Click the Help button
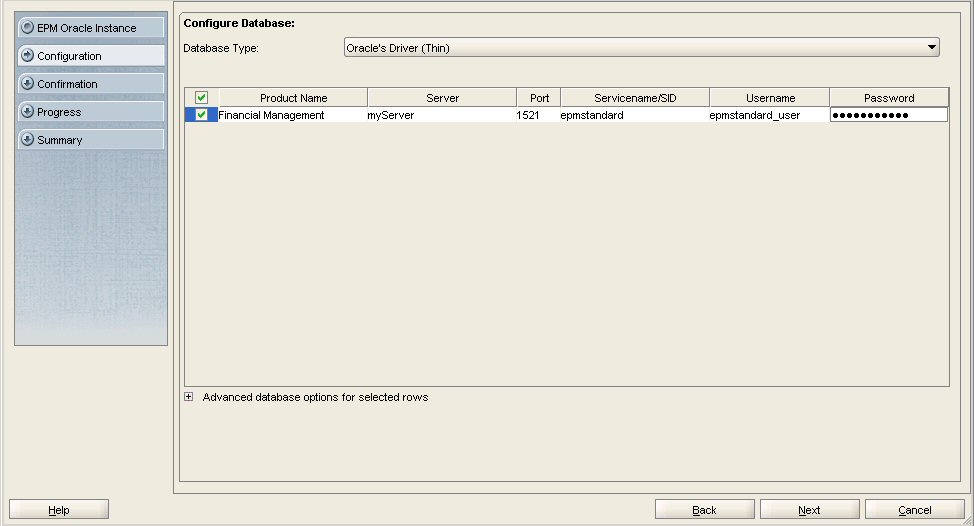 click(x=59, y=509)
